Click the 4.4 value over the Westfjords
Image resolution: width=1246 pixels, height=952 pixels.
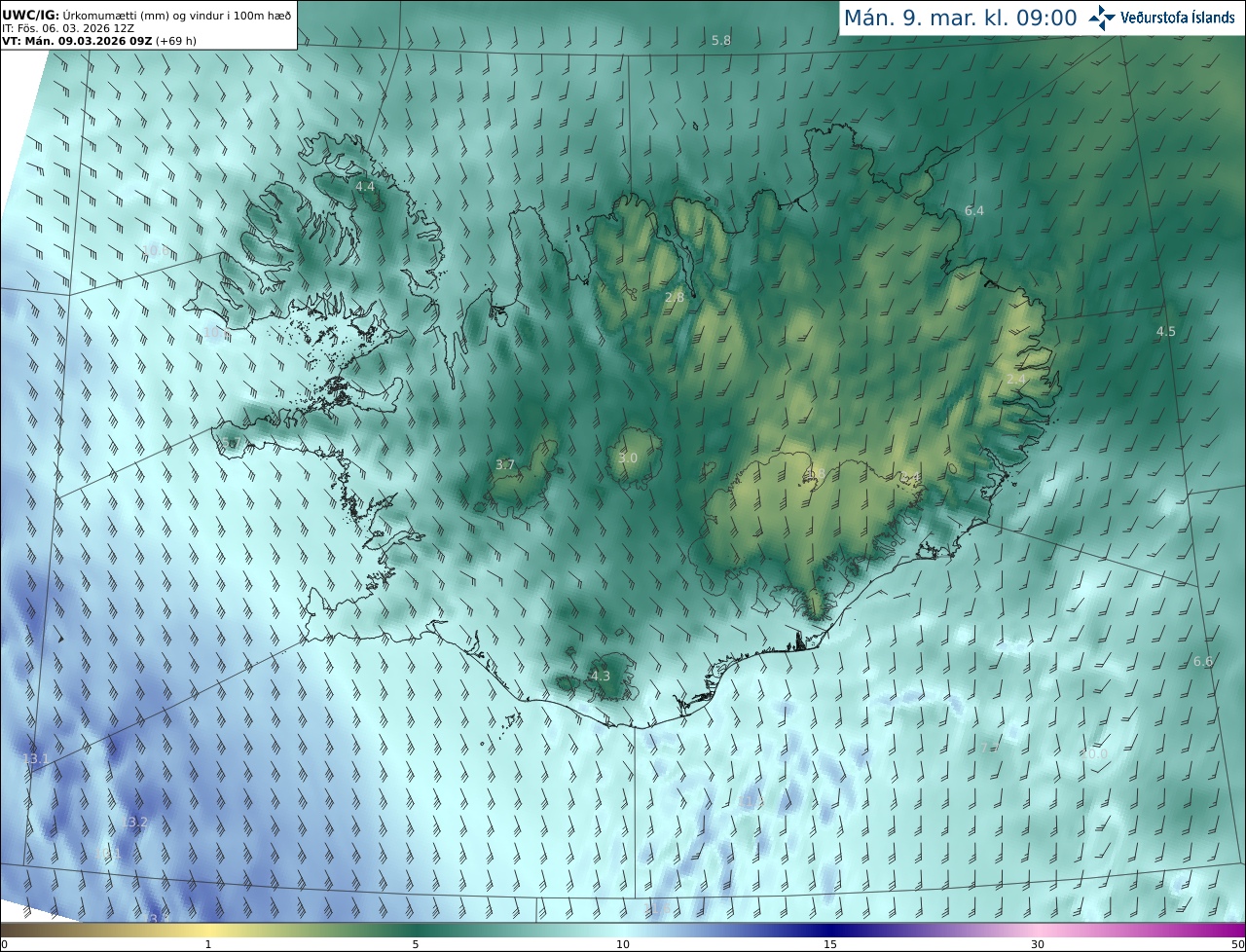click(x=365, y=186)
